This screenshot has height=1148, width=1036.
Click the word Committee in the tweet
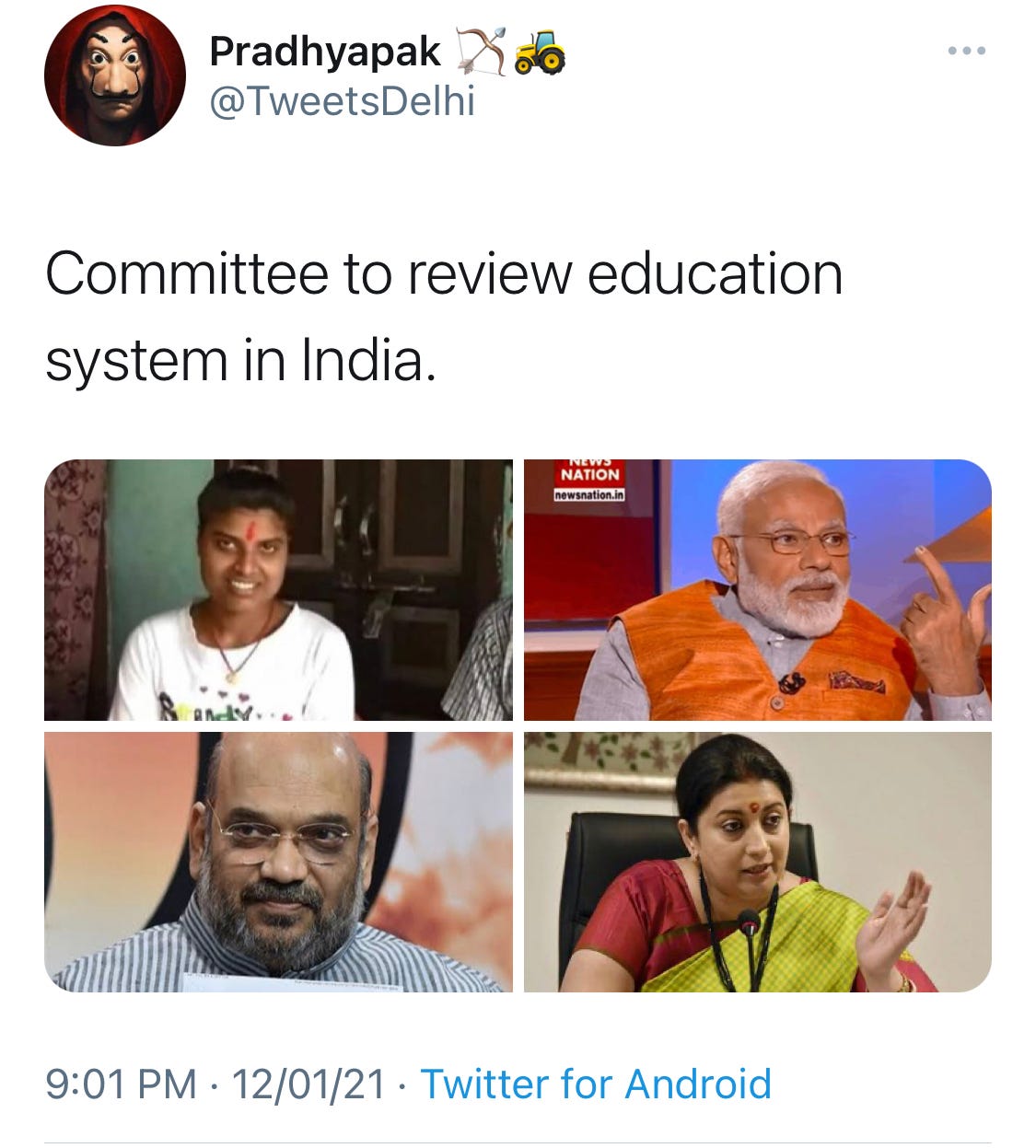(187, 274)
